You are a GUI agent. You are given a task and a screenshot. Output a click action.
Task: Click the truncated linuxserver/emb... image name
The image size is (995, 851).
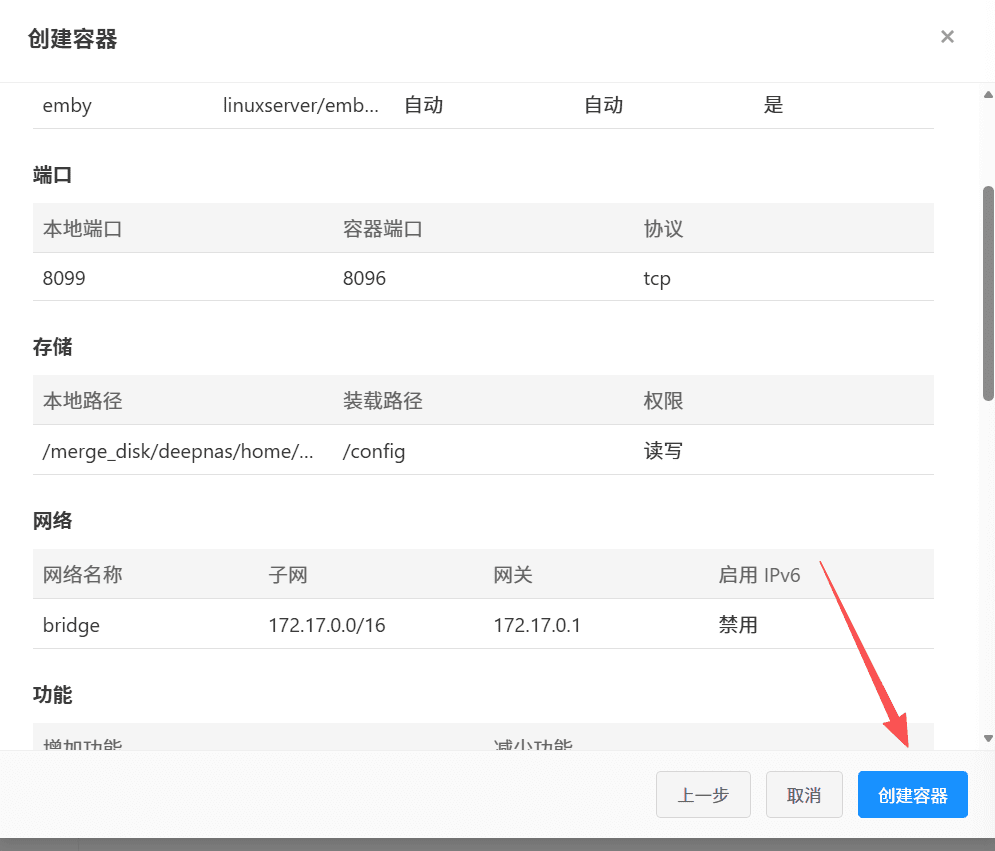[300, 105]
